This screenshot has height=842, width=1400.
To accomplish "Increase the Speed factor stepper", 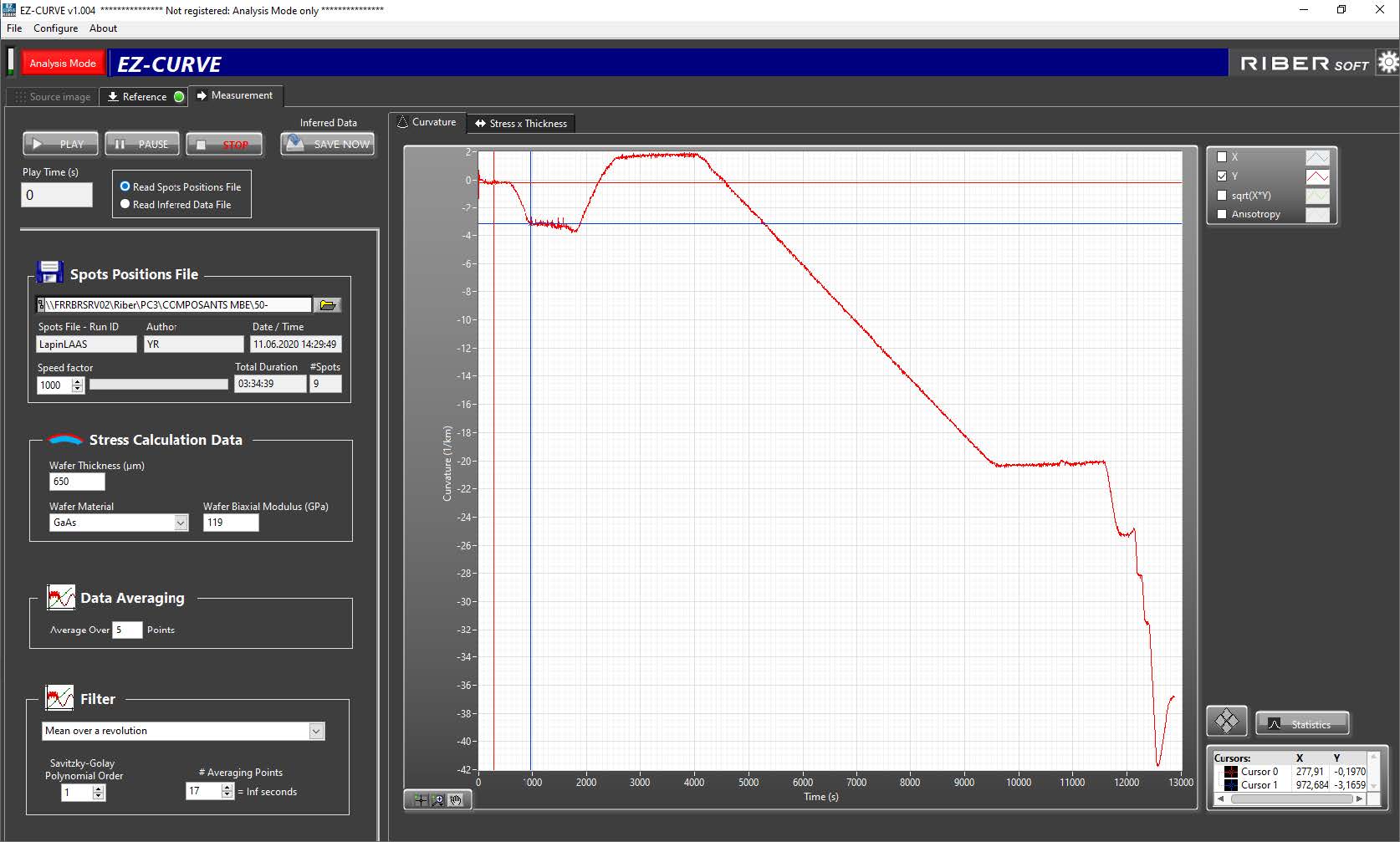I will pyautogui.click(x=78, y=381).
